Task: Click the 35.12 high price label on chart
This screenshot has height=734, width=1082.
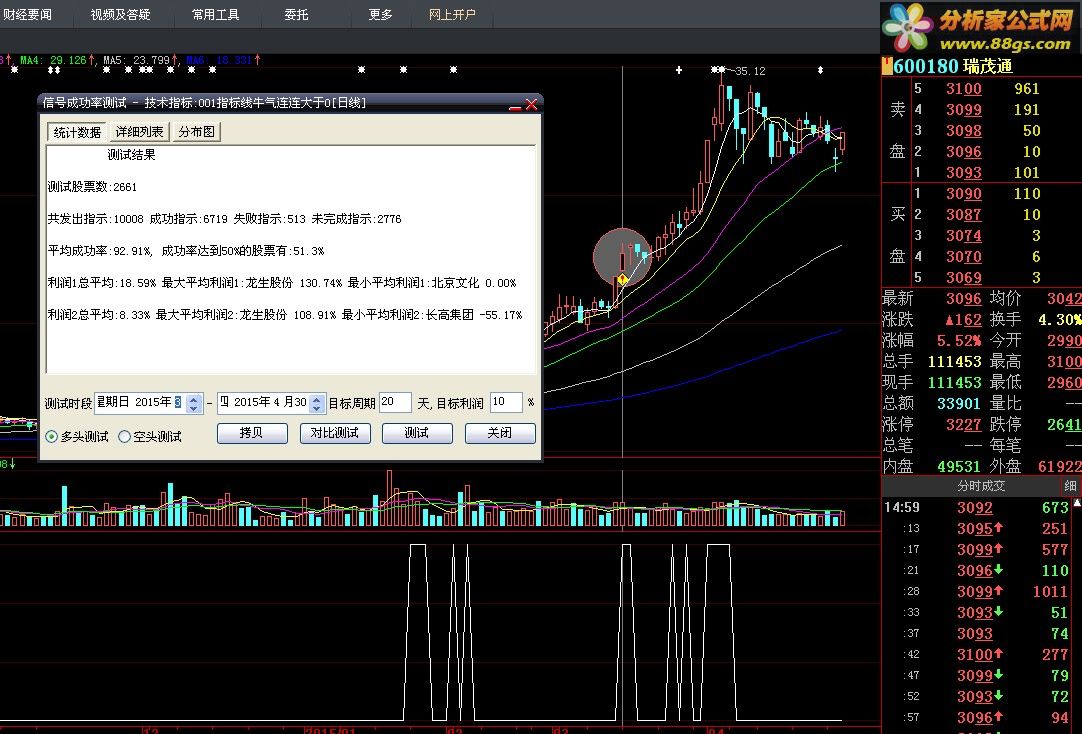Action: 750,71
